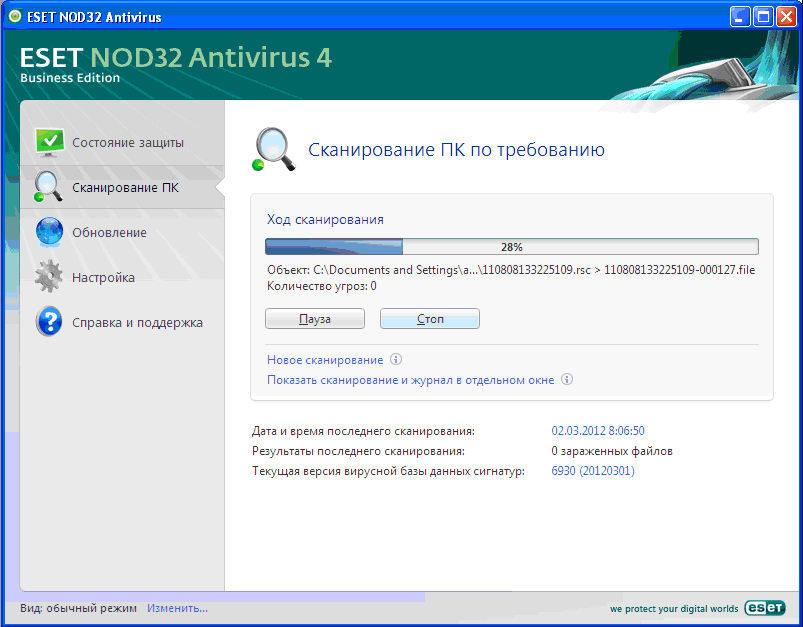Click Текущая версия вирусной базы данных сигнатур label
The image size is (803, 627).
coord(388,471)
